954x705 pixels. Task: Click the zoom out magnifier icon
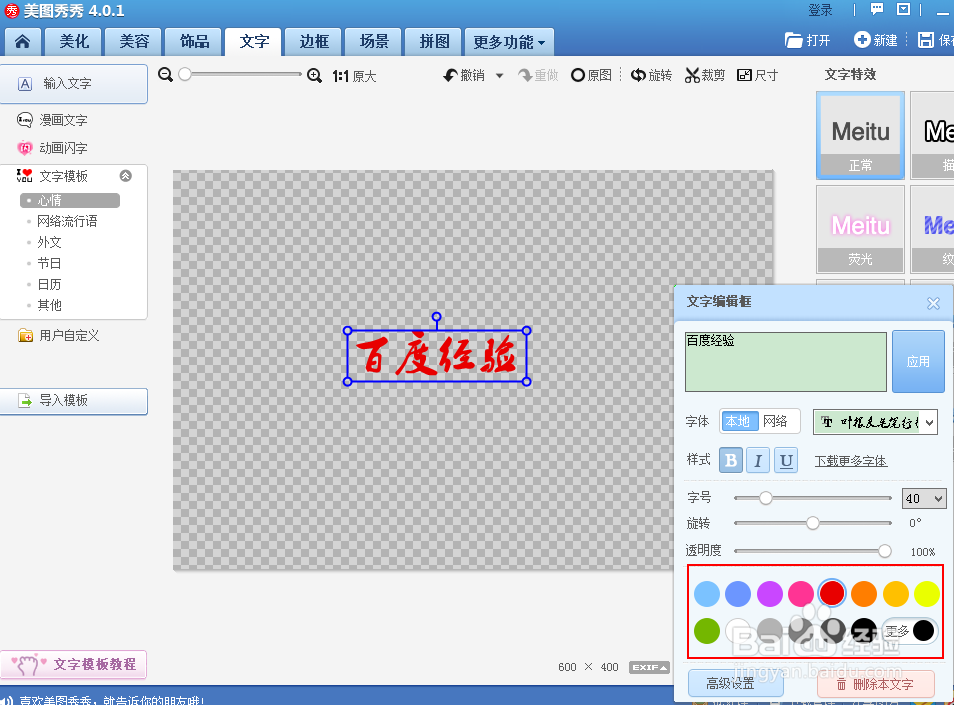[x=165, y=75]
